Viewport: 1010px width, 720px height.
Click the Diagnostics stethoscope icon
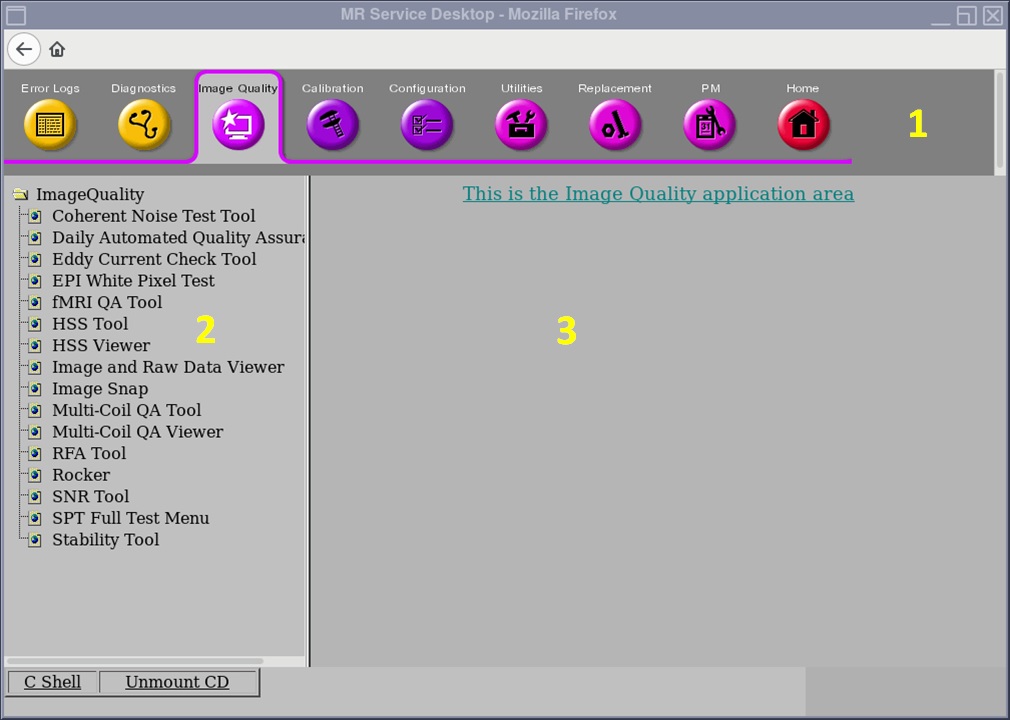coord(144,125)
